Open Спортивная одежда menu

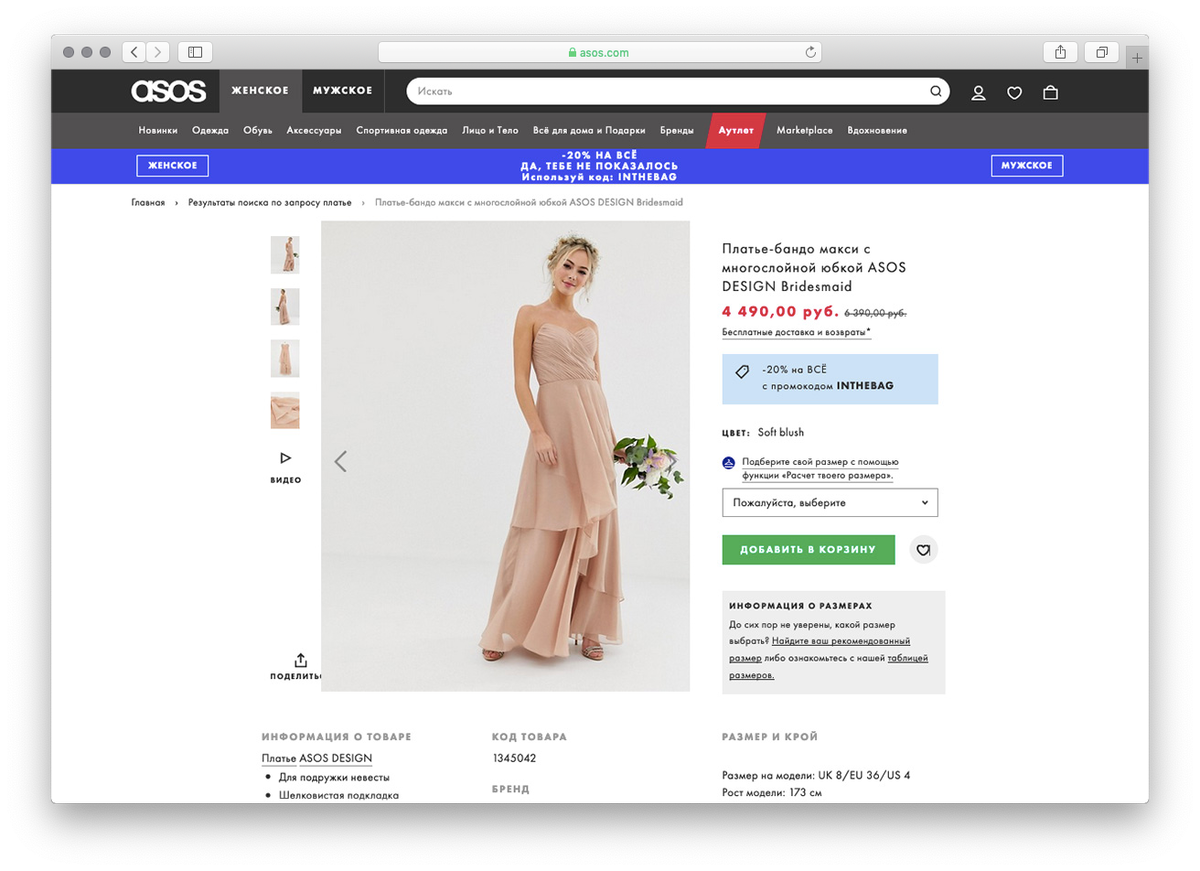pos(402,131)
